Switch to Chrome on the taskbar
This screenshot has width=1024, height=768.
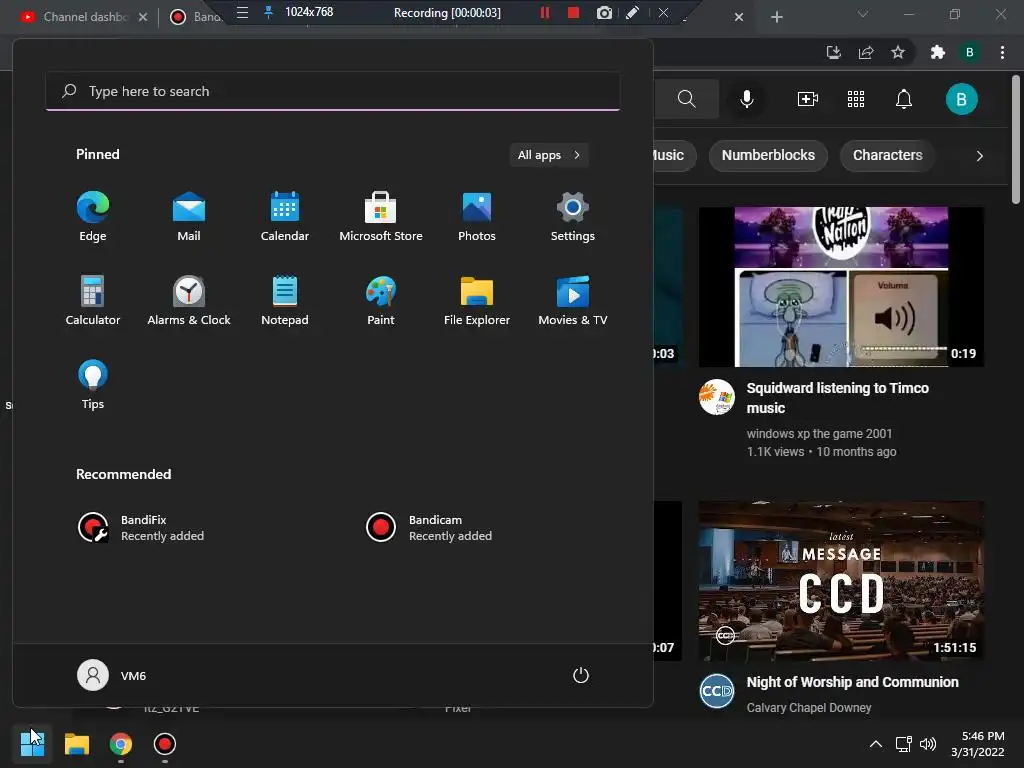pyautogui.click(x=121, y=744)
